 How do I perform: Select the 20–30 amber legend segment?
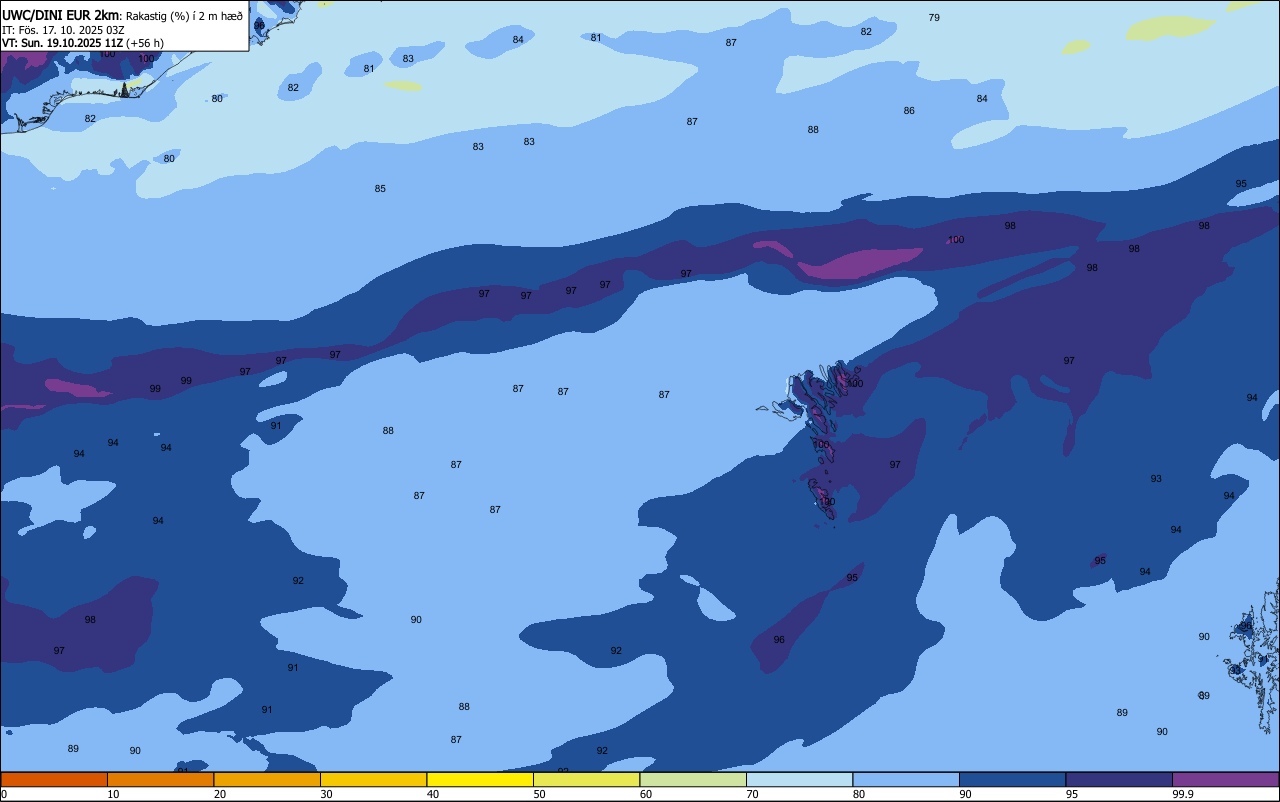click(x=267, y=779)
